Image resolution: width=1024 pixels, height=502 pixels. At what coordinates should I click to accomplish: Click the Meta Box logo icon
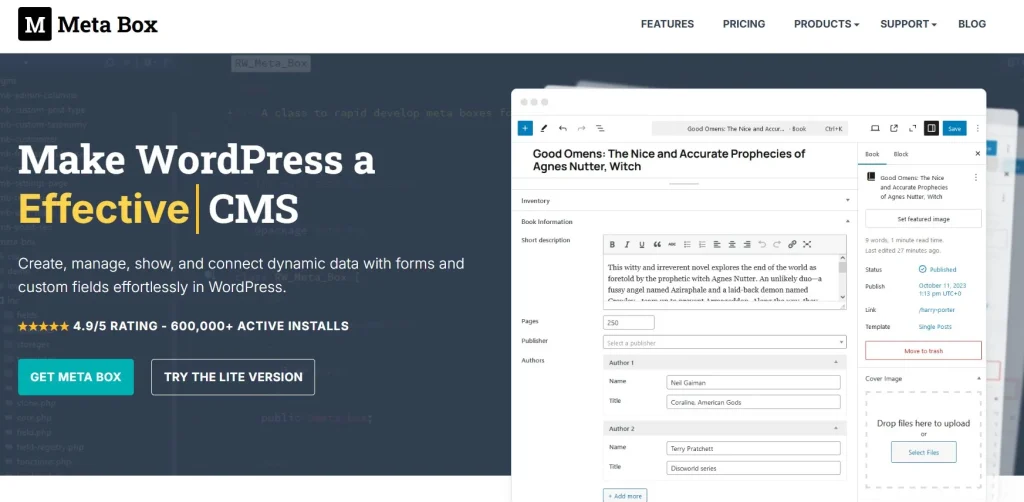click(x=35, y=24)
